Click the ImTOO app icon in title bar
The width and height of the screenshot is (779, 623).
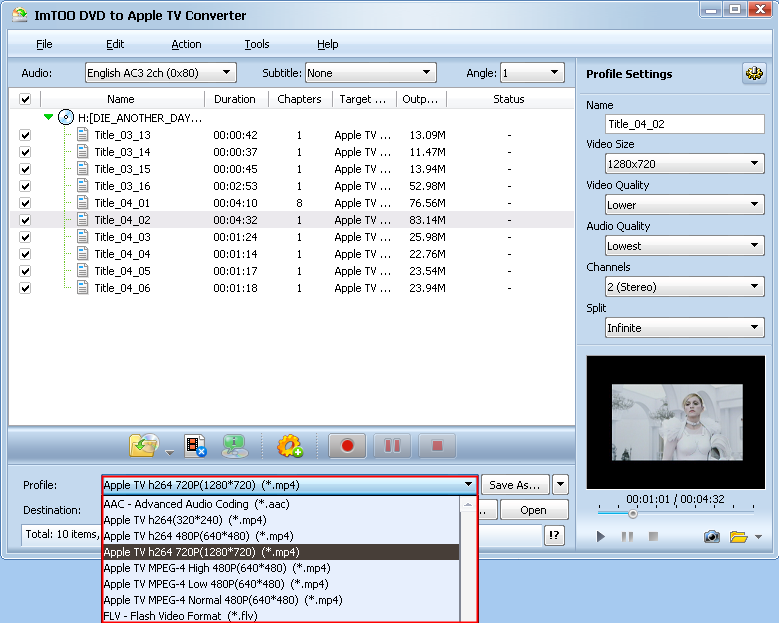(x=20, y=15)
